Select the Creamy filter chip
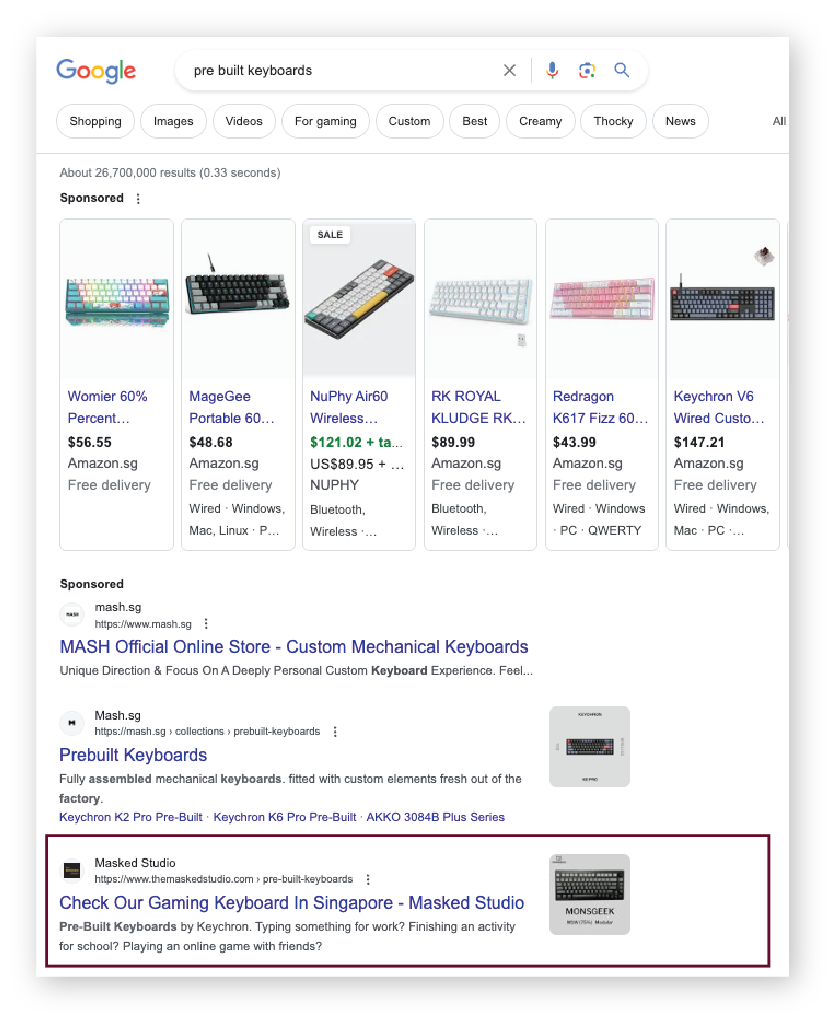This screenshot has width=836, height=1024. click(x=541, y=121)
